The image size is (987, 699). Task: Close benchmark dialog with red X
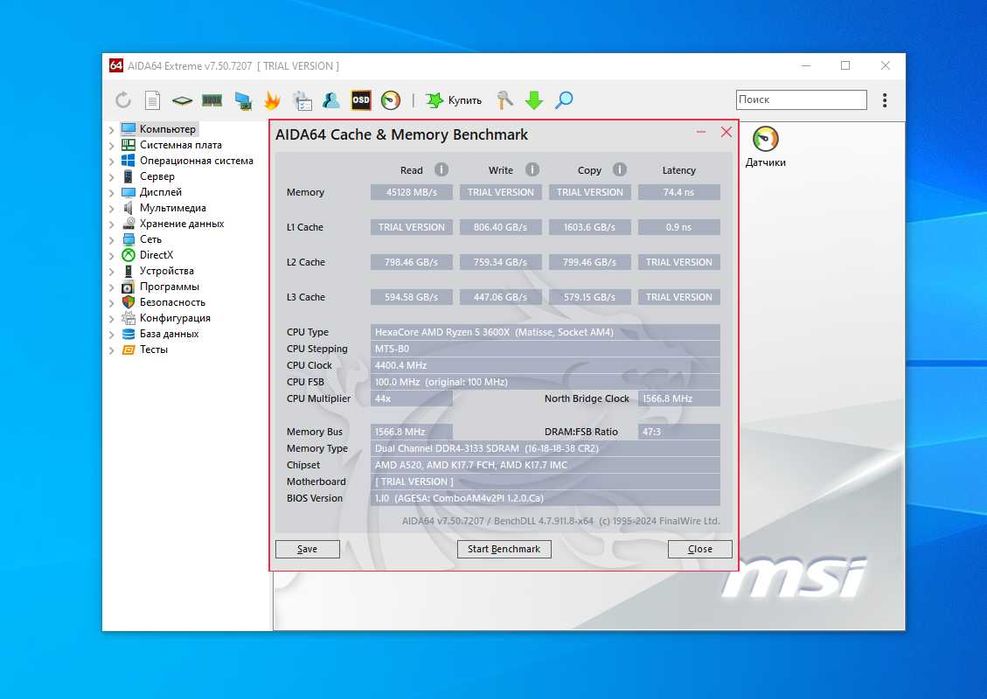point(726,132)
